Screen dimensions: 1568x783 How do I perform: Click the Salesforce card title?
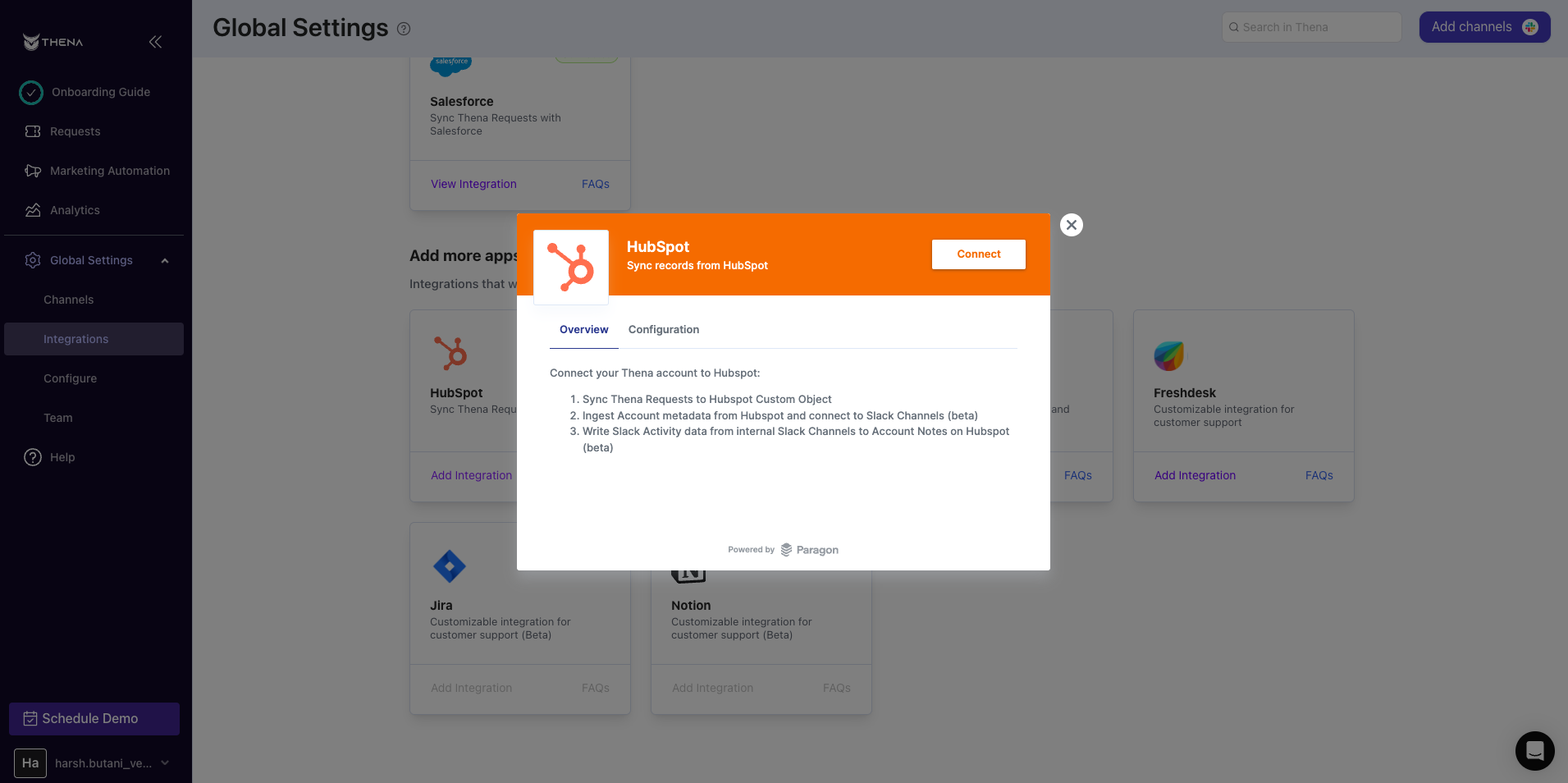[462, 102]
